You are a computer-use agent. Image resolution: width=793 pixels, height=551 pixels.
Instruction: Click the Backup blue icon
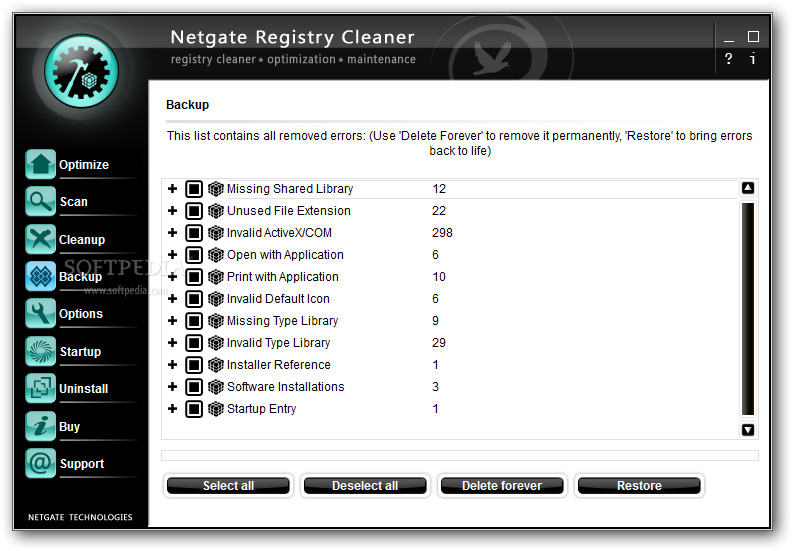40,276
